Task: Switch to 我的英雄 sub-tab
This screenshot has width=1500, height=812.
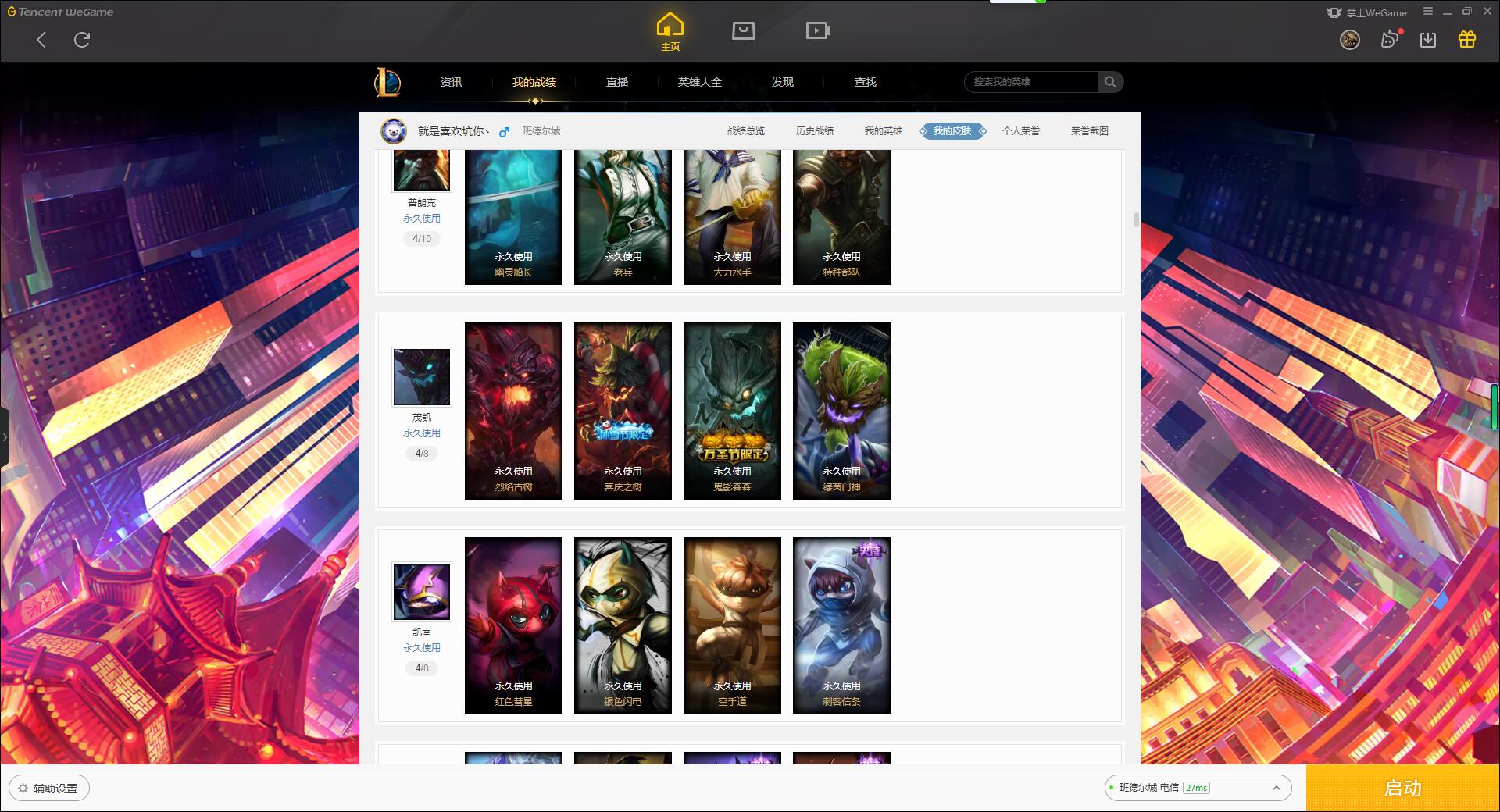Action: tap(884, 131)
